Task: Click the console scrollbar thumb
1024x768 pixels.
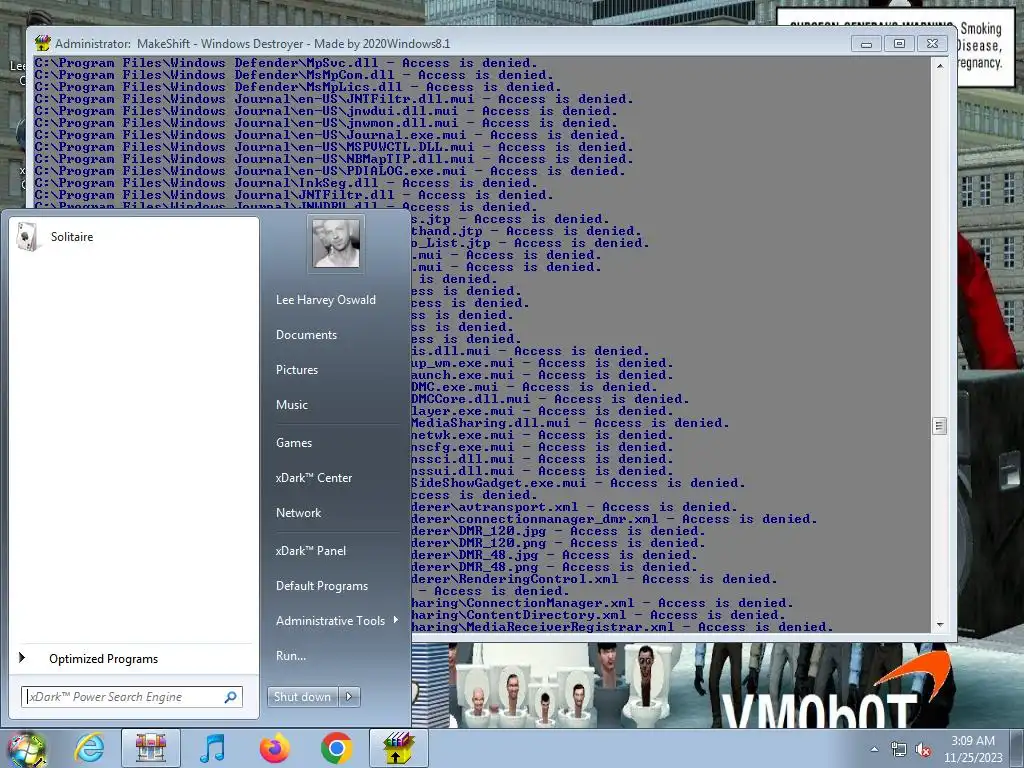Action: coord(940,426)
